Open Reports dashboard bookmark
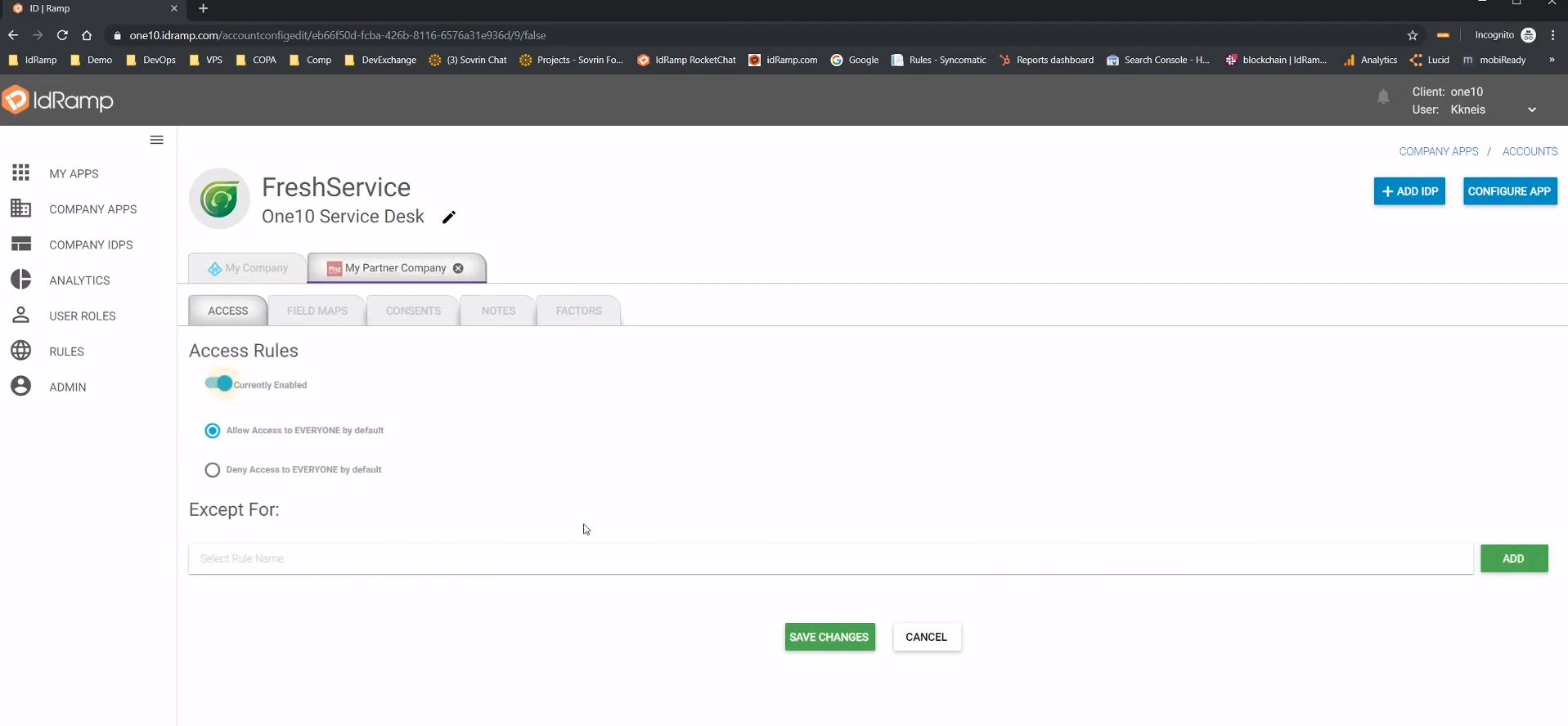Viewport: 1568px width, 726px height. (x=1046, y=60)
